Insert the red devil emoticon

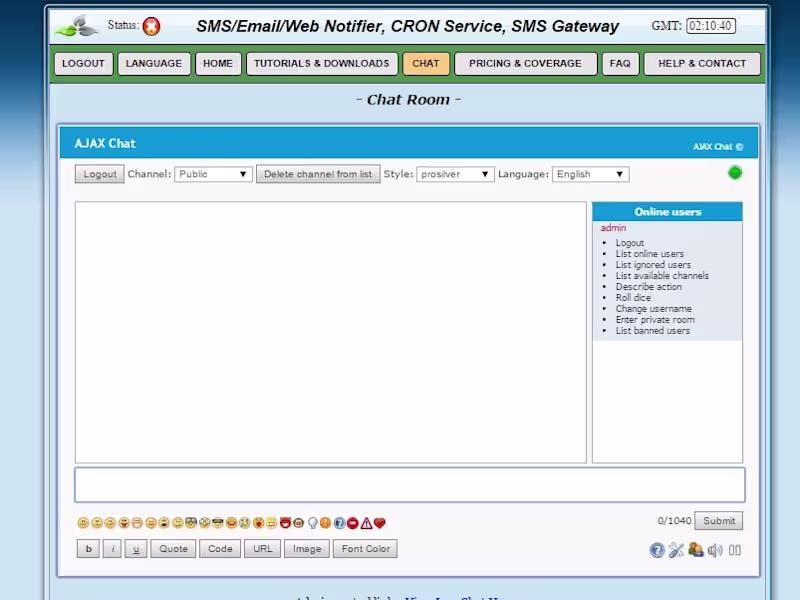(x=286, y=523)
